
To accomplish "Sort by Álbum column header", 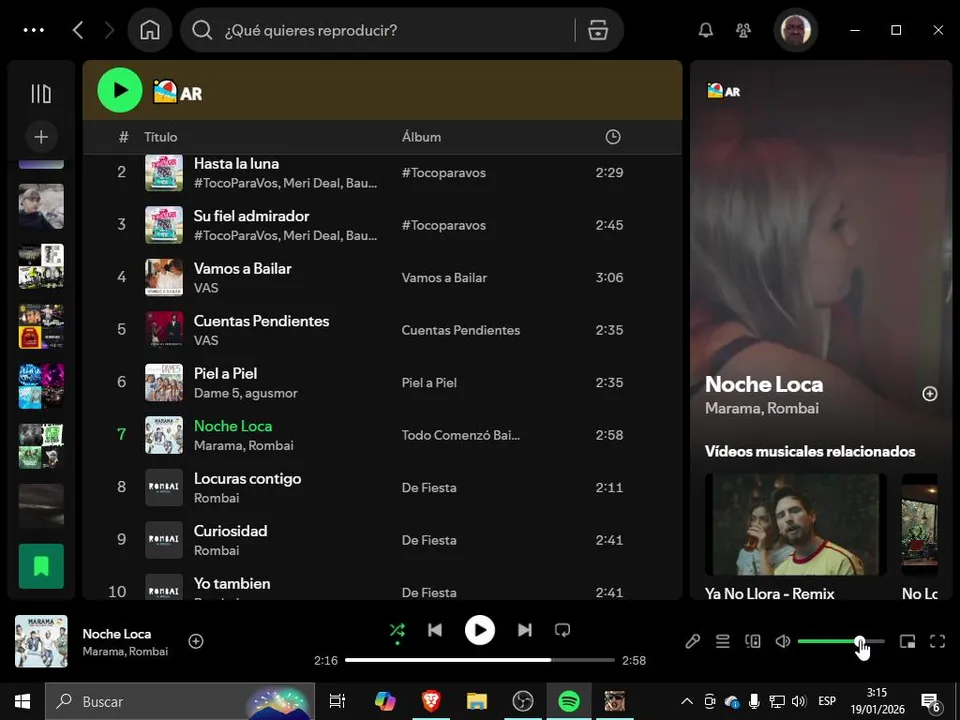I will 421,137.
